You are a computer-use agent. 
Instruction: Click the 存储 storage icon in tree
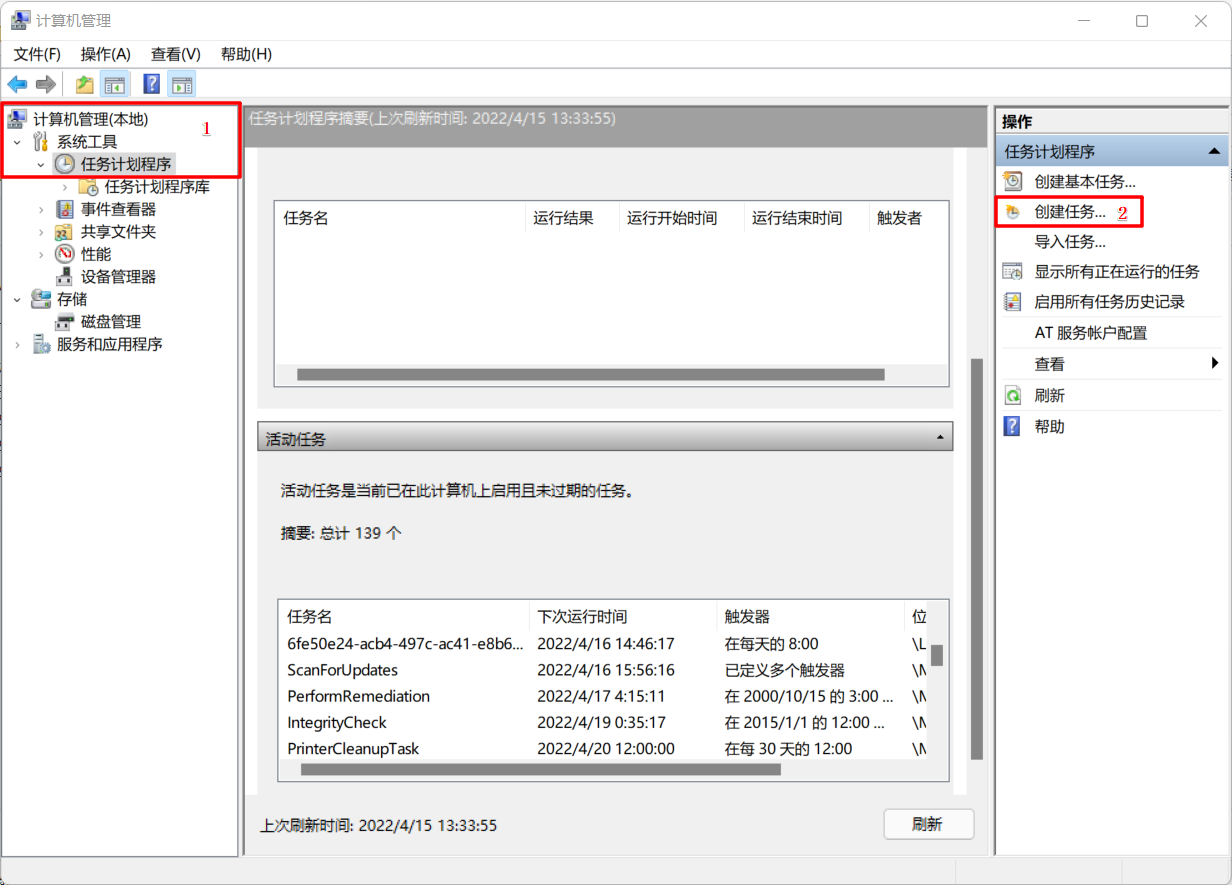pos(41,299)
